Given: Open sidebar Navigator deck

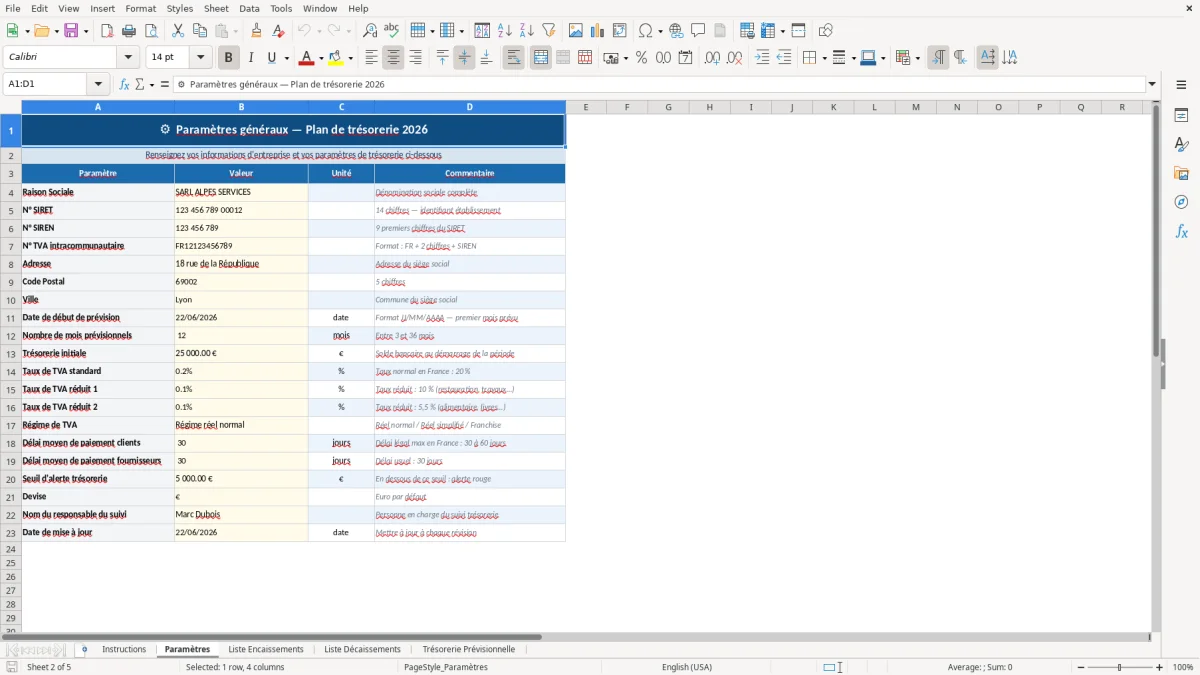Looking at the screenshot, I should tap(1181, 202).
